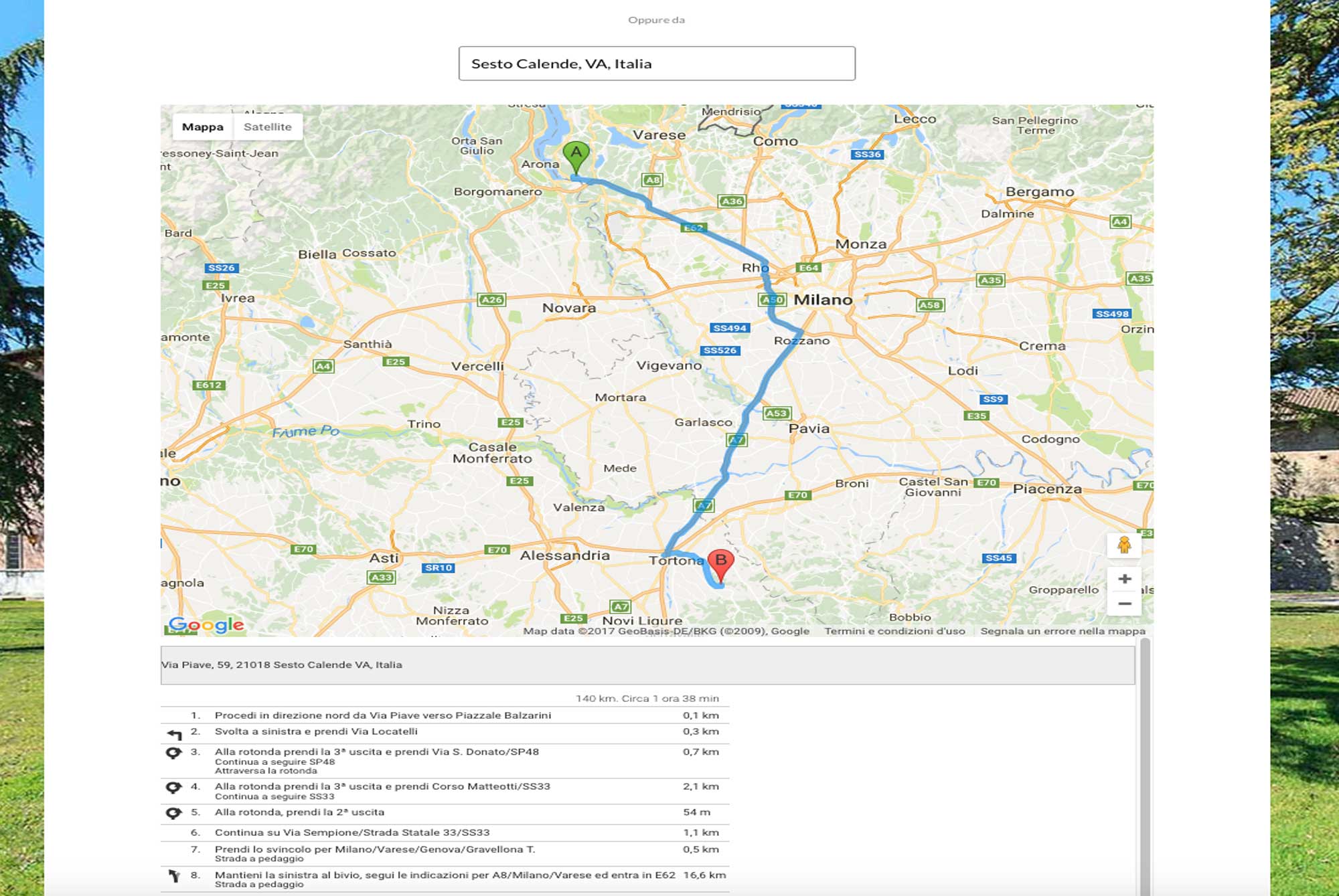The height and width of the screenshot is (896, 1339).
Task: Click the keep-left fork icon at step 8
Action: pyautogui.click(x=175, y=876)
